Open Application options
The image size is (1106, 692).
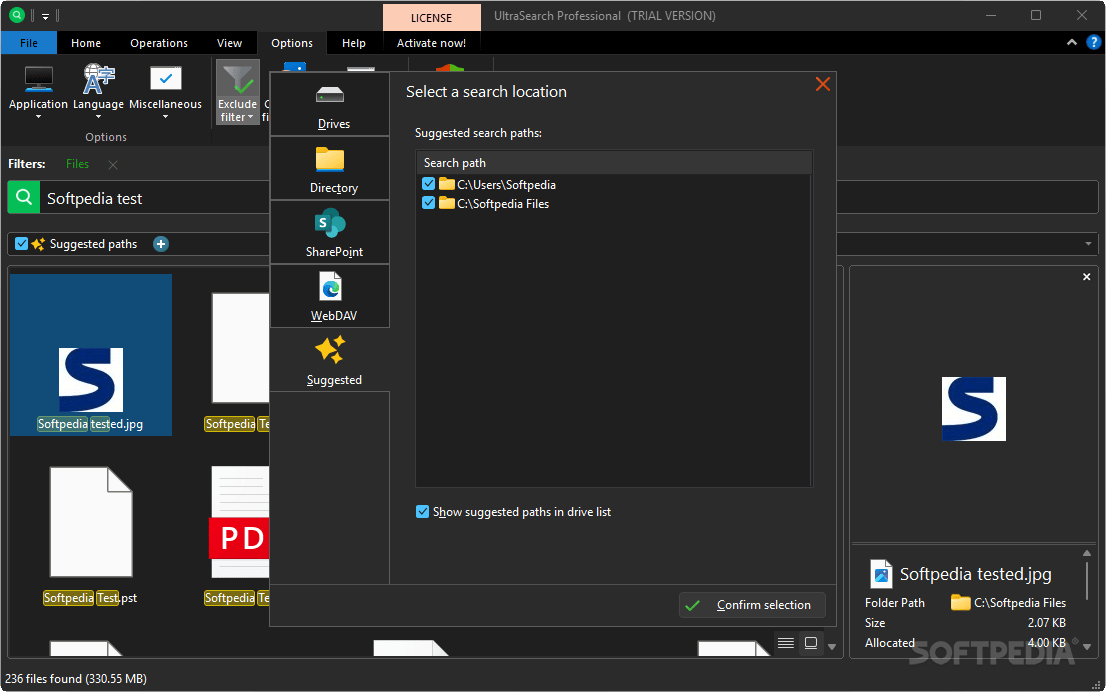pyautogui.click(x=38, y=90)
